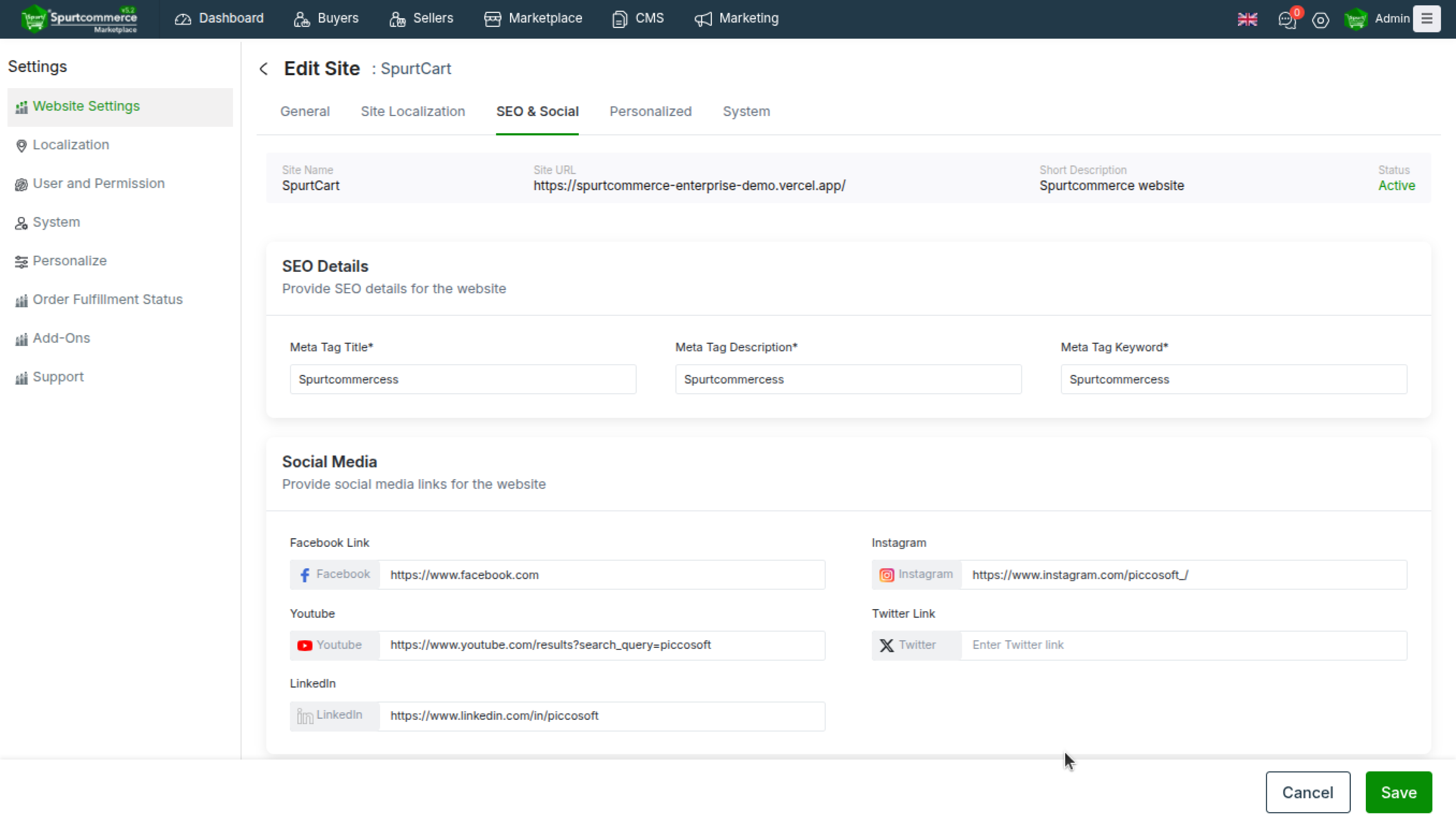Open the chat notifications icon

(x=1287, y=20)
